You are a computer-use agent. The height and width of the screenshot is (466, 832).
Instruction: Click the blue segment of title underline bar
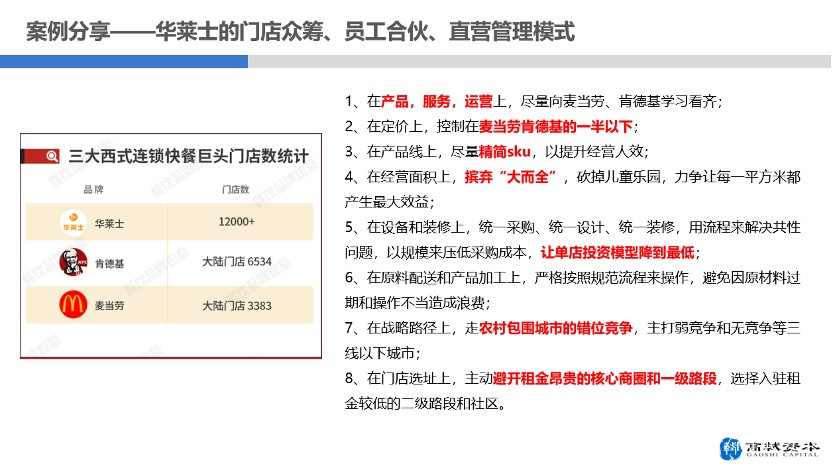tap(124, 61)
